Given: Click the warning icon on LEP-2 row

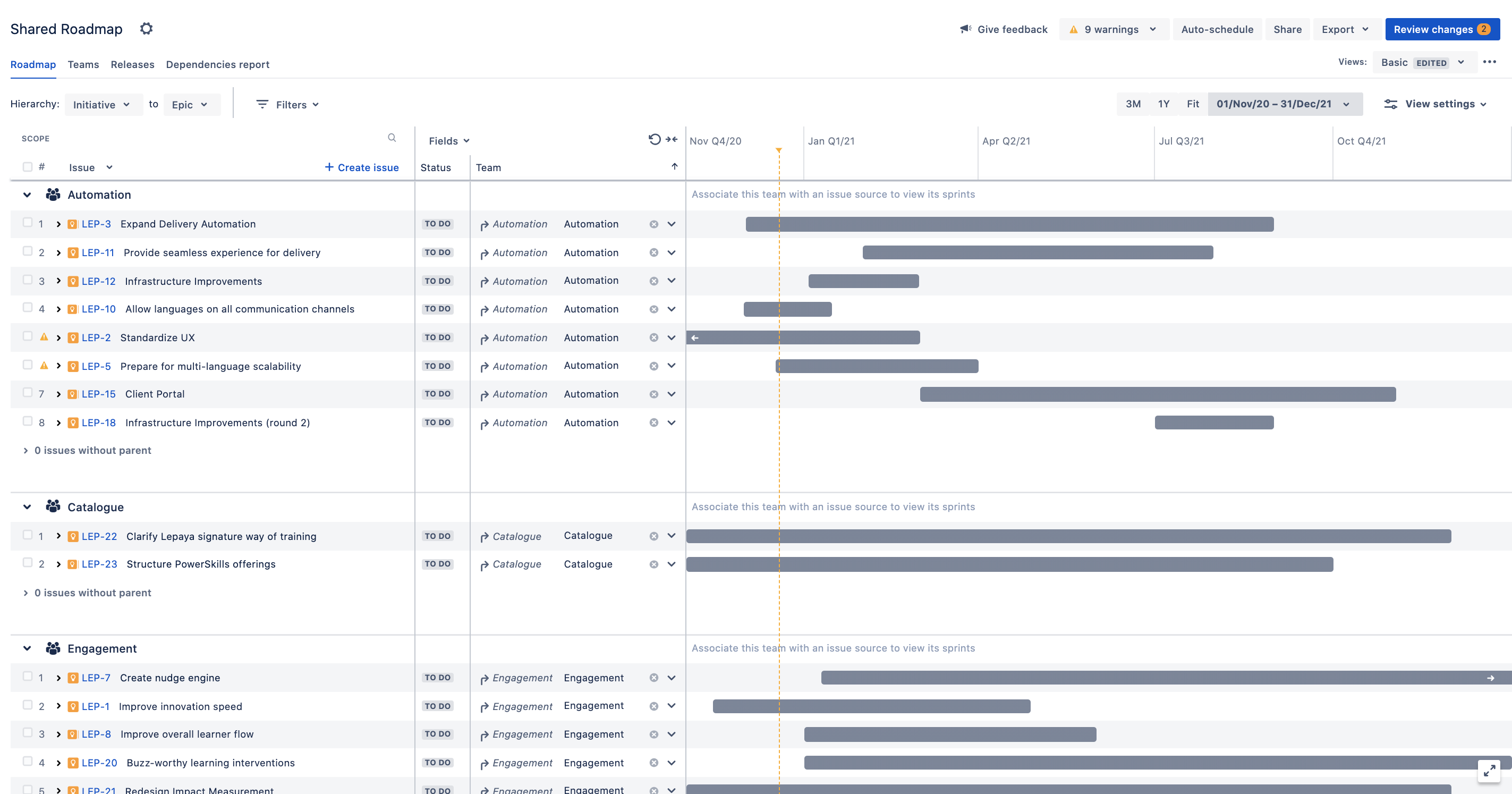Looking at the screenshot, I should (x=44, y=337).
